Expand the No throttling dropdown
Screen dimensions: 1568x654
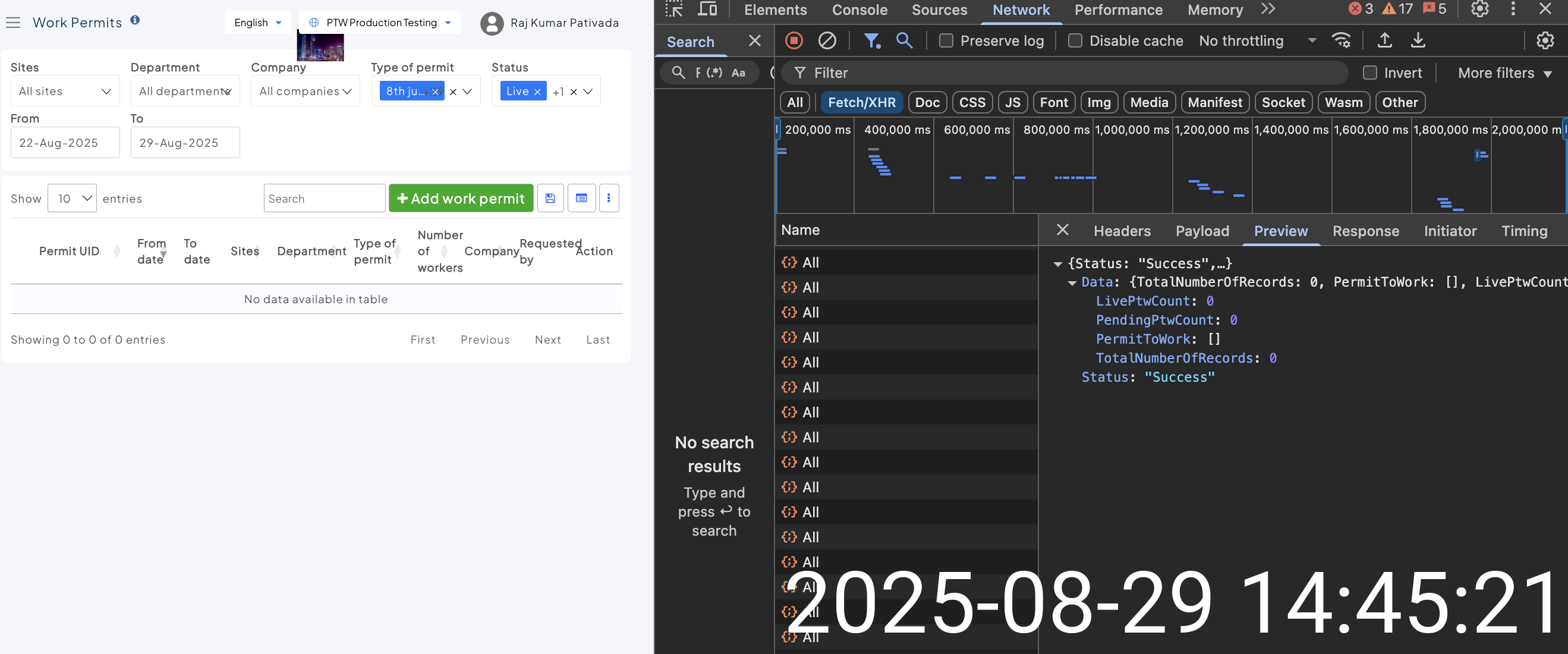click(x=1257, y=41)
